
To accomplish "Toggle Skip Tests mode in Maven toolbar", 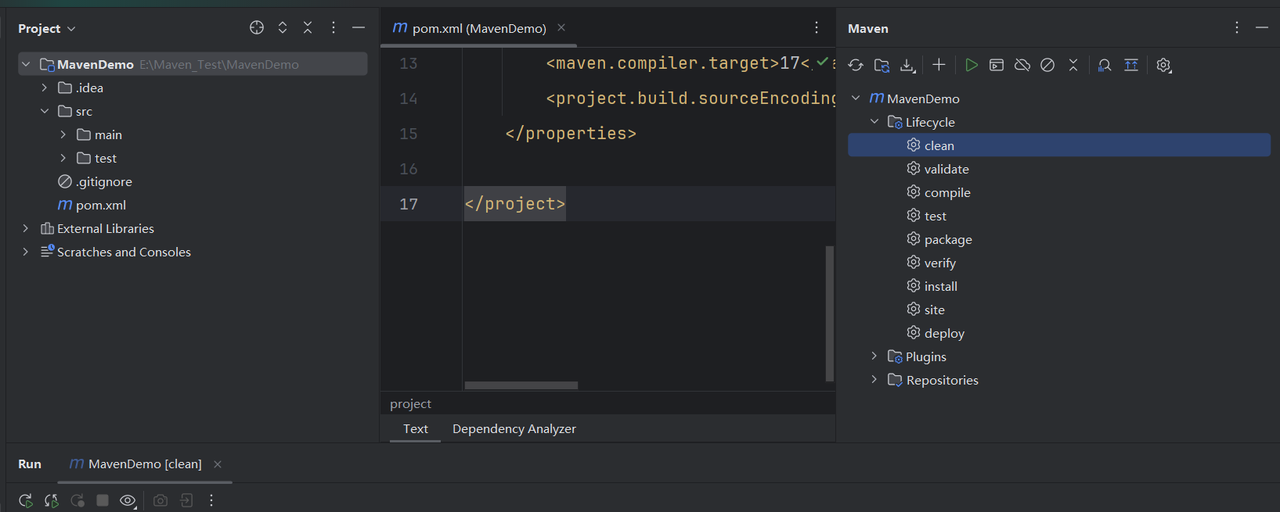I will point(1047,65).
